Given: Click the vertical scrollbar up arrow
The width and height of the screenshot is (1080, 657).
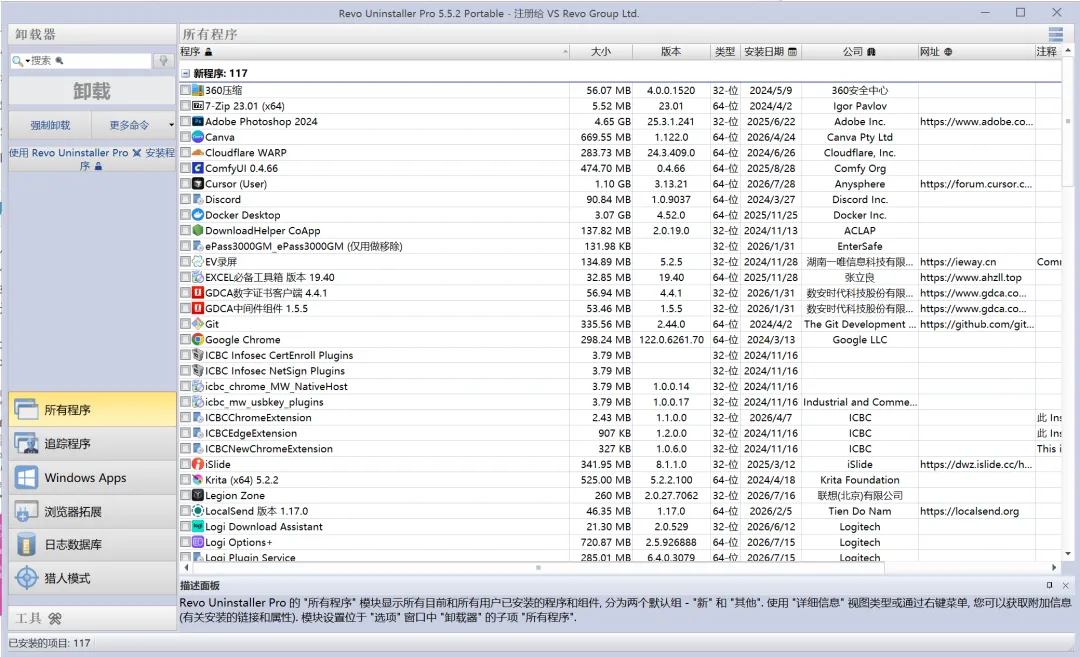Looking at the screenshot, I should (1068, 50).
